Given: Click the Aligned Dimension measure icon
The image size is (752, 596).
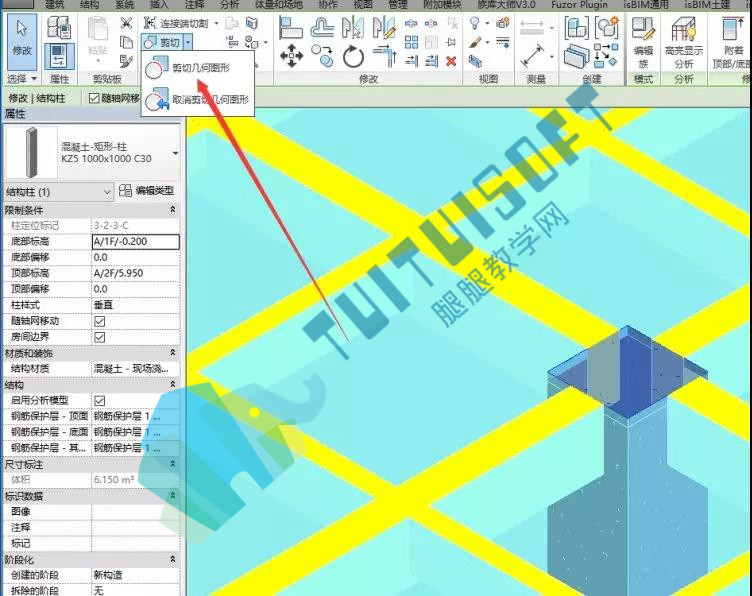Looking at the screenshot, I should (x=532, y=56).
